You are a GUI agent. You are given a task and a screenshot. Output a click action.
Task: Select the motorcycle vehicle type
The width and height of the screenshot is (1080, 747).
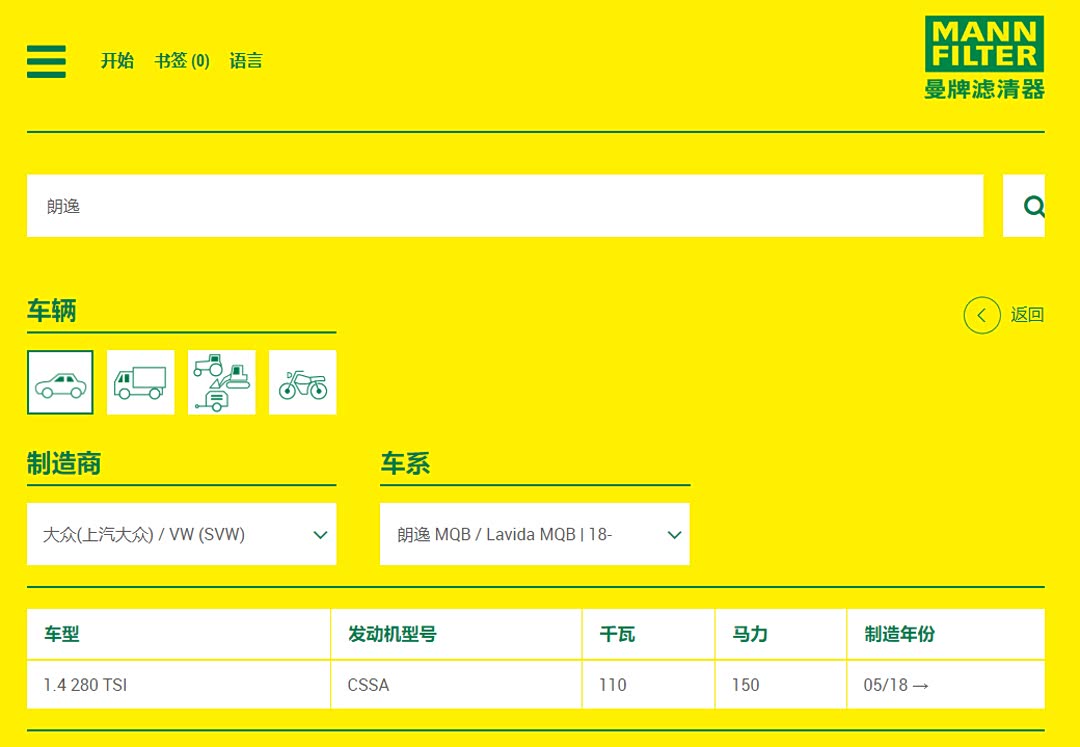pos(303,382)
